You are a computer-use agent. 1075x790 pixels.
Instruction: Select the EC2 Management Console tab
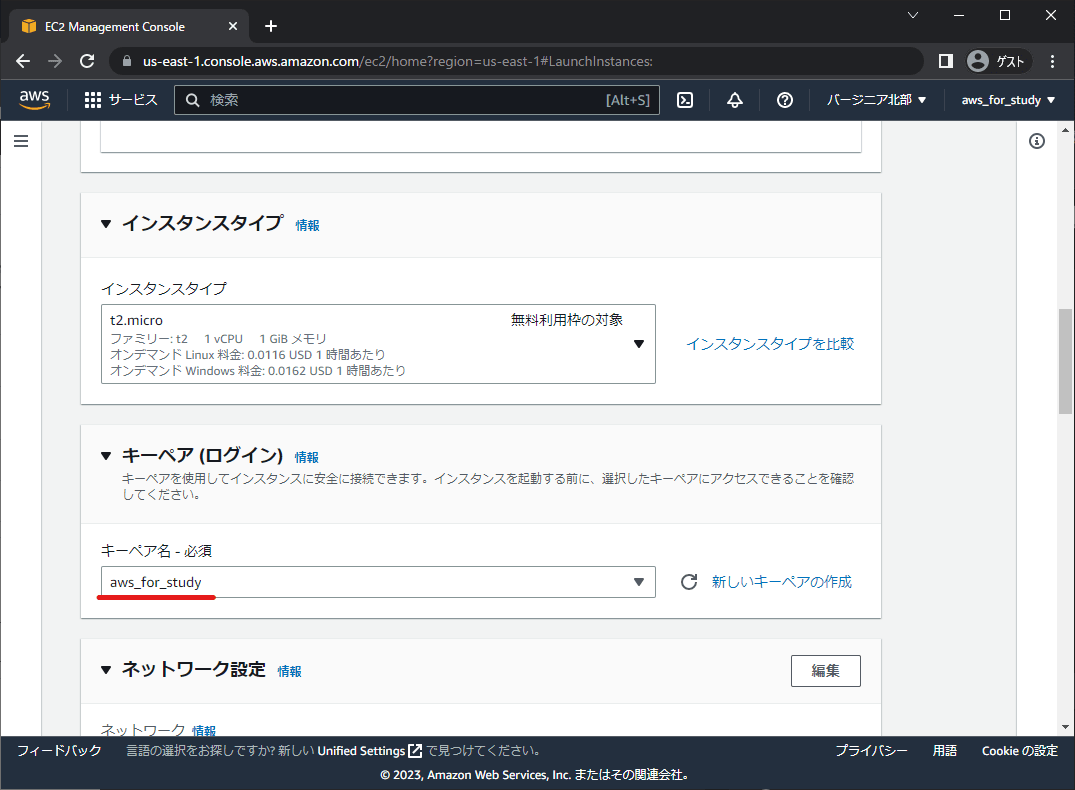coord(130,26)
